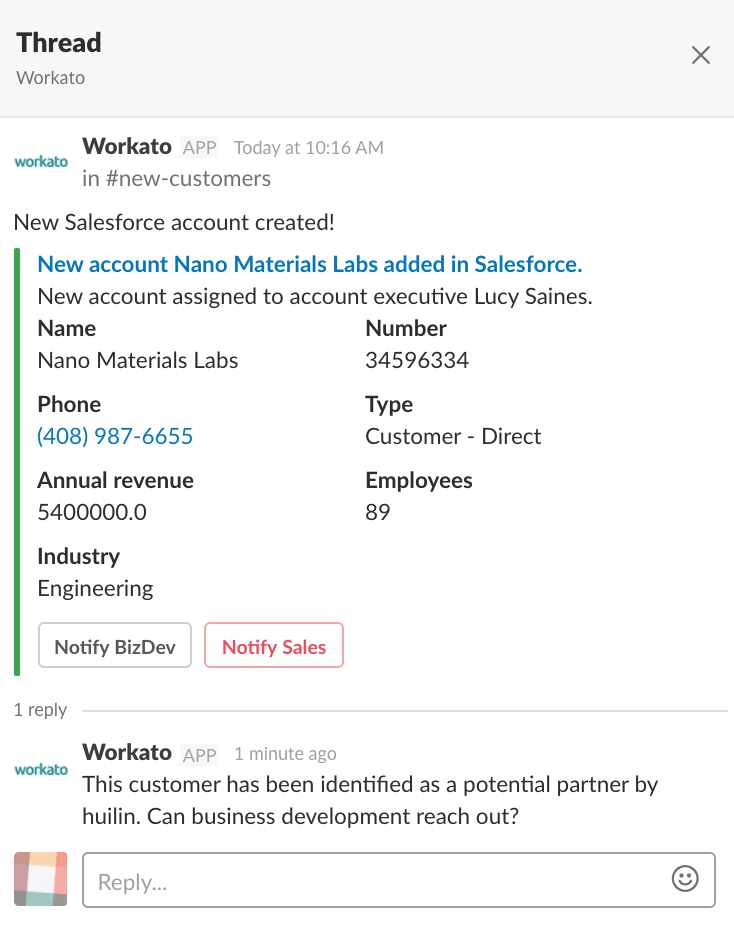Click the Notify BizDev button

114,645
